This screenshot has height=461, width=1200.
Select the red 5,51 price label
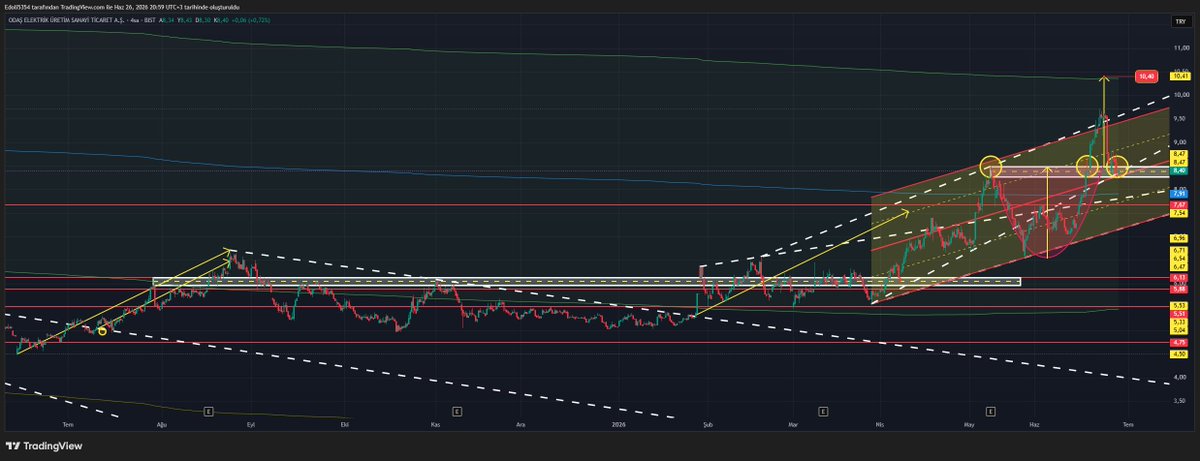(x=1180, y=314)
